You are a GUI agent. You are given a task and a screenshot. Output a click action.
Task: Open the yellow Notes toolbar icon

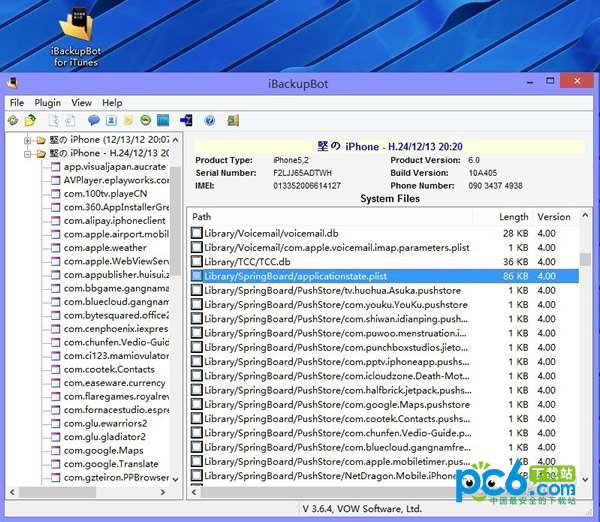[128, 121]
